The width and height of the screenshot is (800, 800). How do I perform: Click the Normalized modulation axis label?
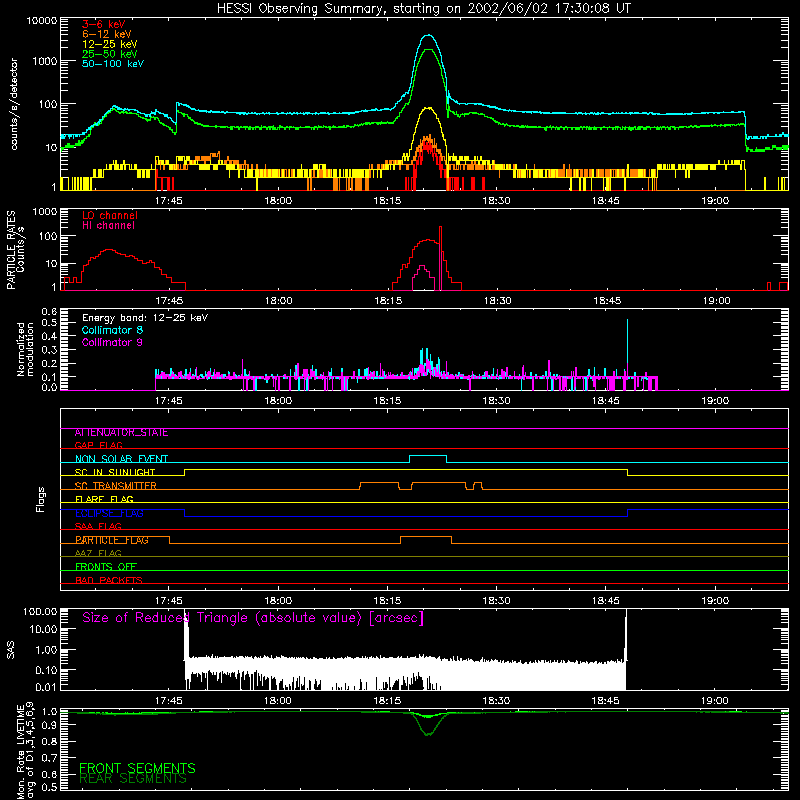click(x=25, y=349)
